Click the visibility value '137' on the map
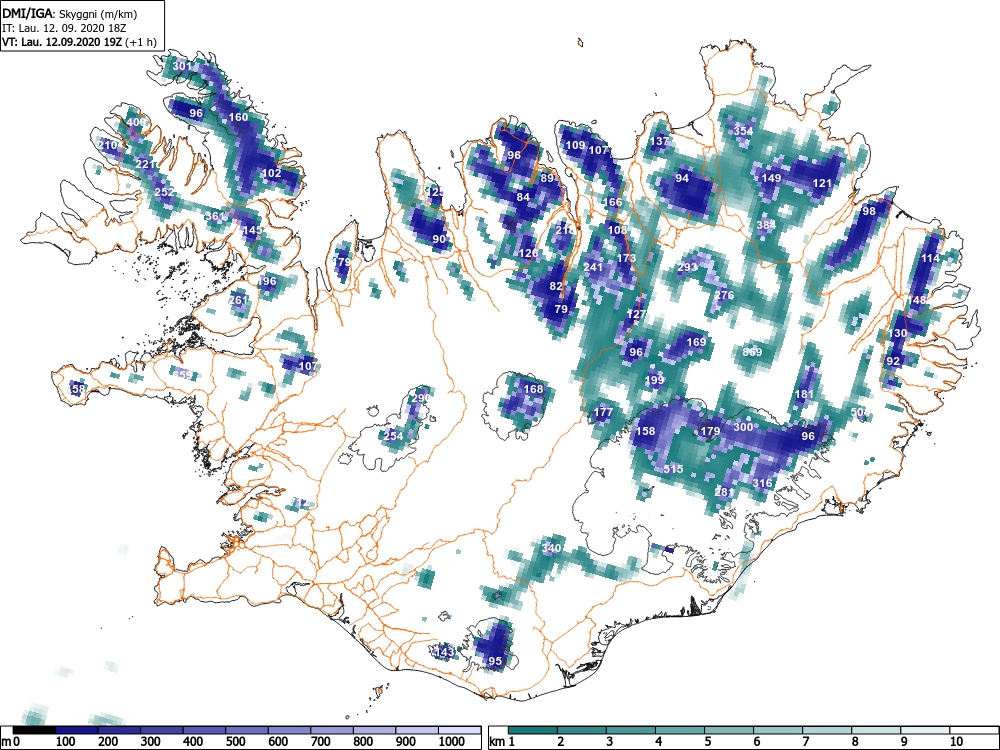1000x750 pixels. (659, 142)
